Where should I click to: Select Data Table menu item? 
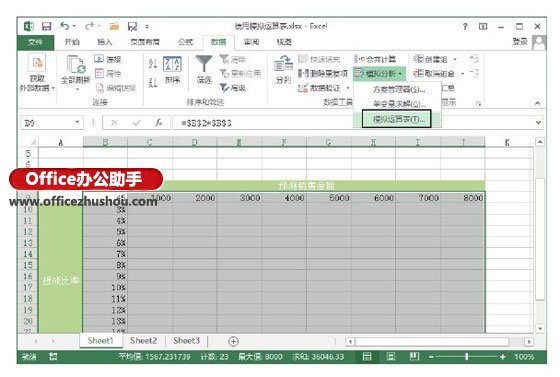(396, 119)
